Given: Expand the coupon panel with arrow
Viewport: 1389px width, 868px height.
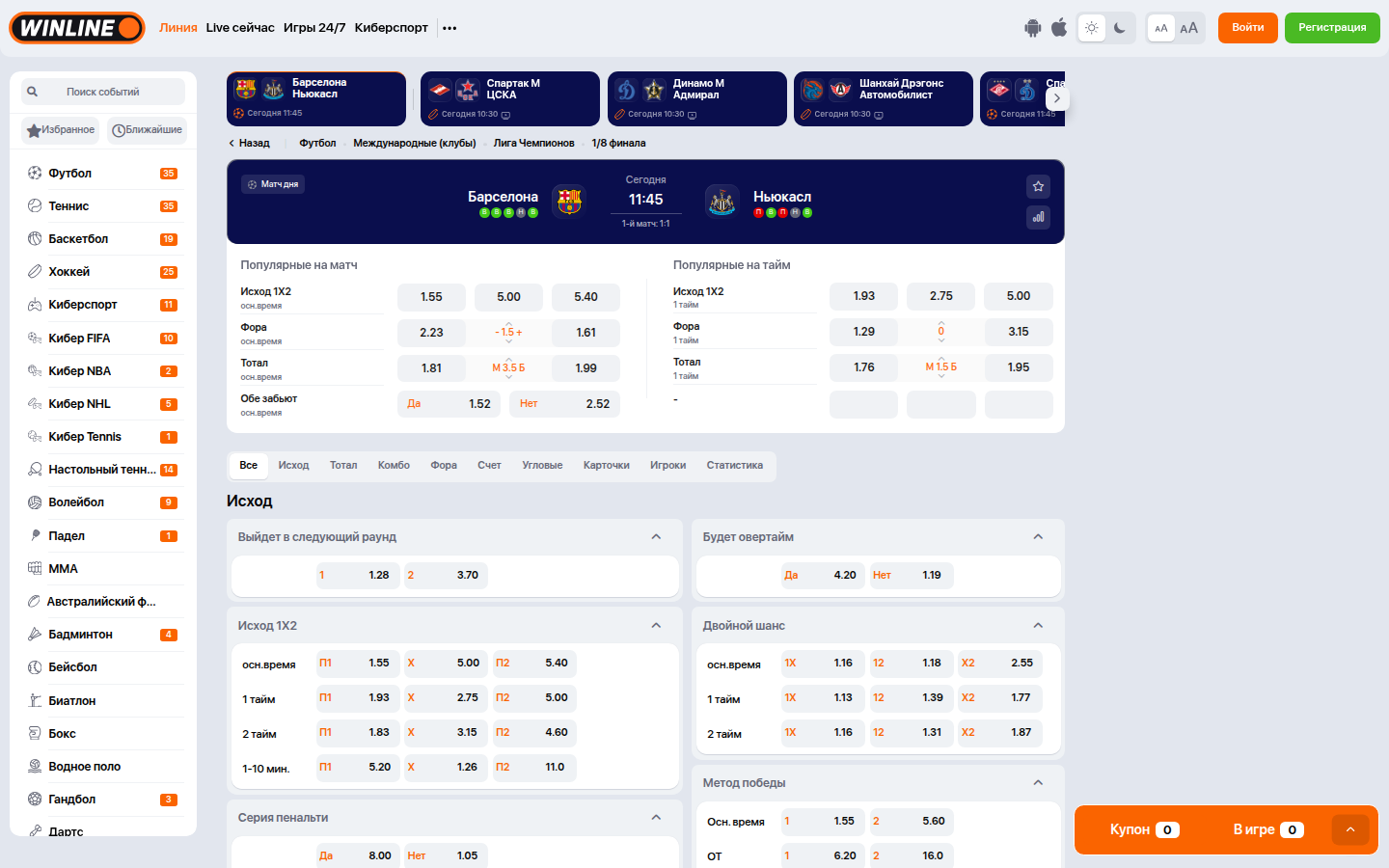Looking at the screenshot, I should (1350, 829).
